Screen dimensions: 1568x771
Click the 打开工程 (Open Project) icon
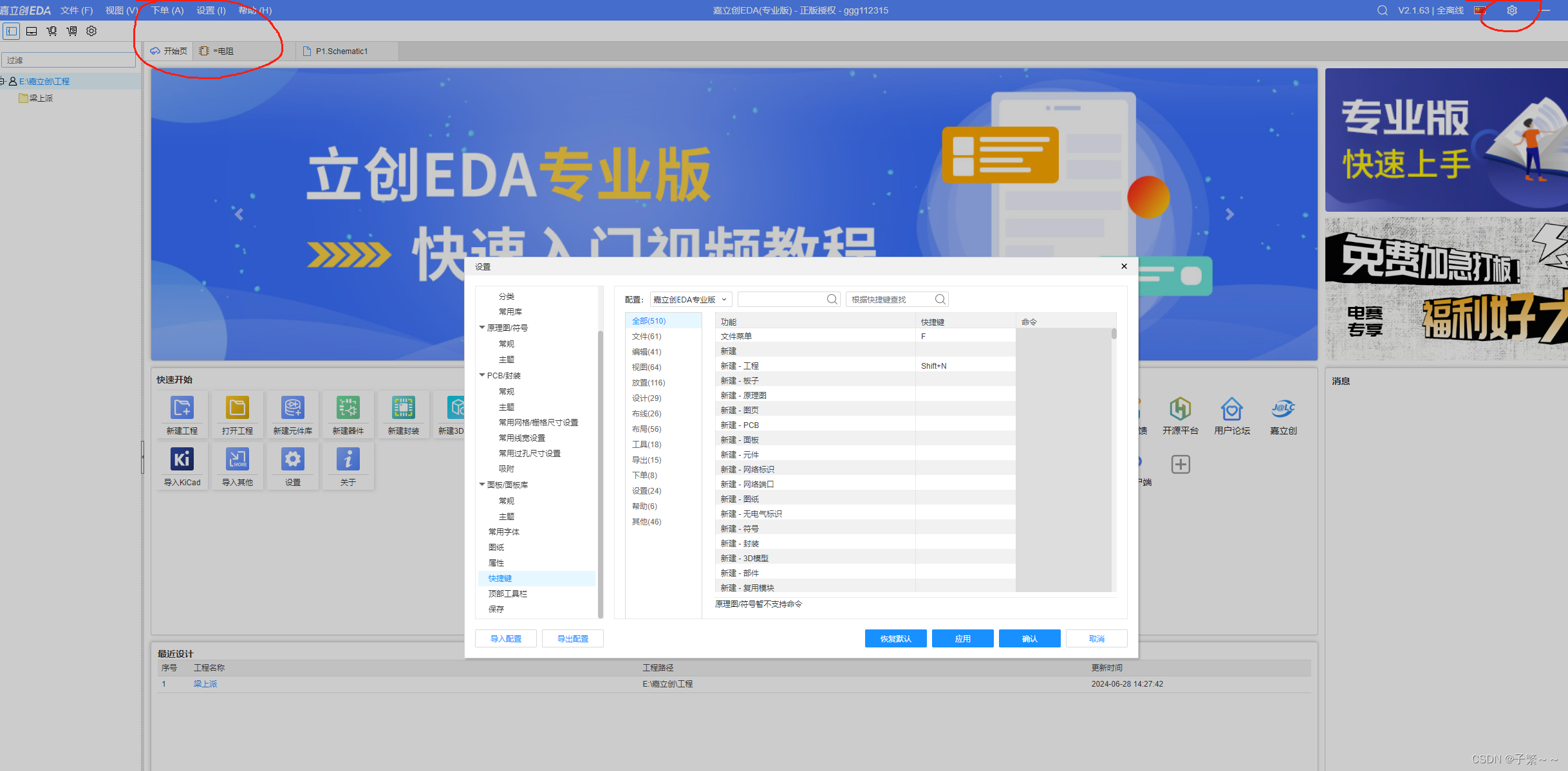[237, 408]
